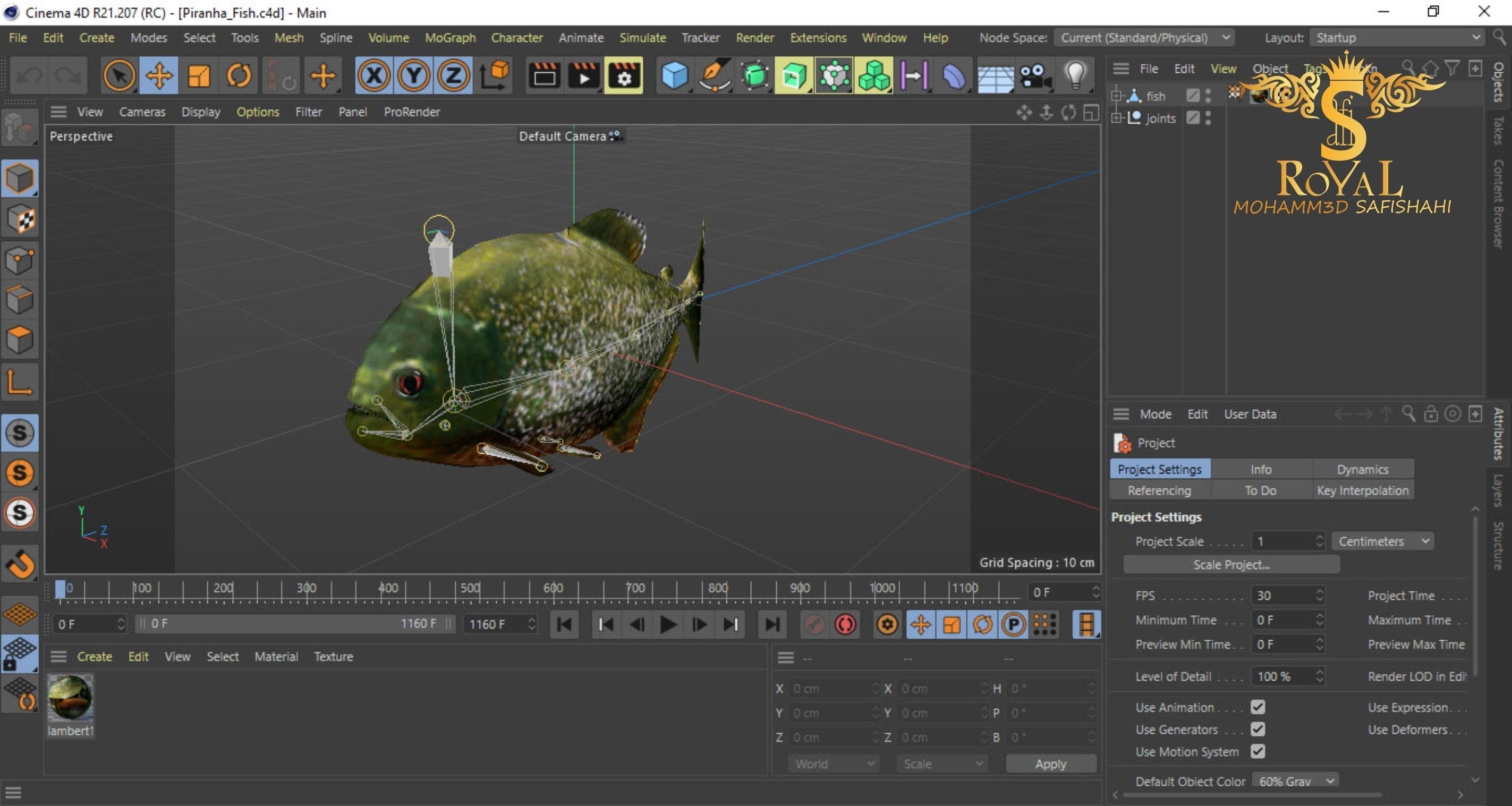Expand the fish object tree
Image resolution: width=1512 pixels, height=806 pixels.
pos(1116,95)
